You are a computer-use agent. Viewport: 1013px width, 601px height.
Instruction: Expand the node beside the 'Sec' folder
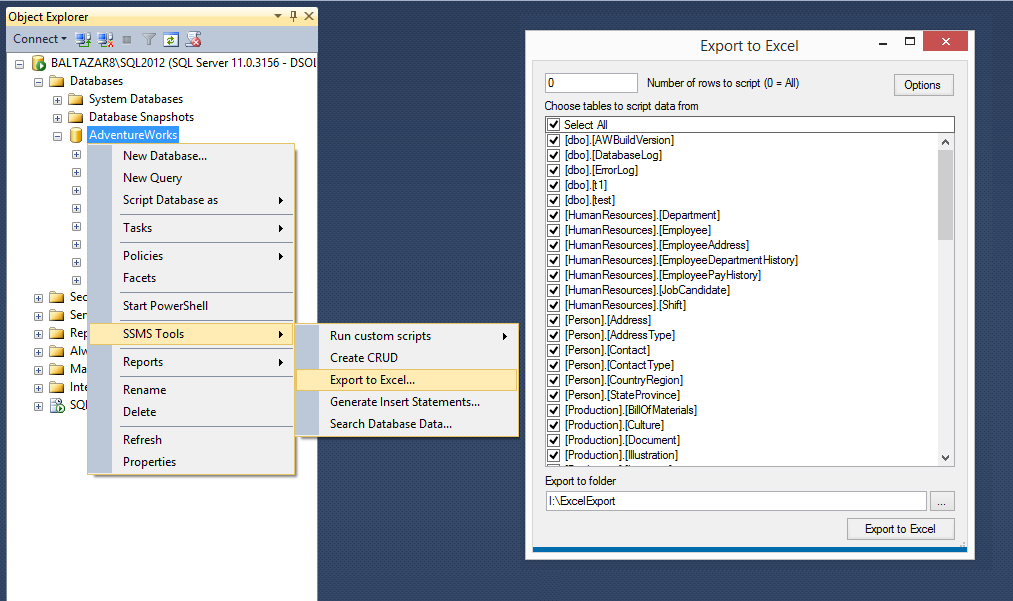38,299
